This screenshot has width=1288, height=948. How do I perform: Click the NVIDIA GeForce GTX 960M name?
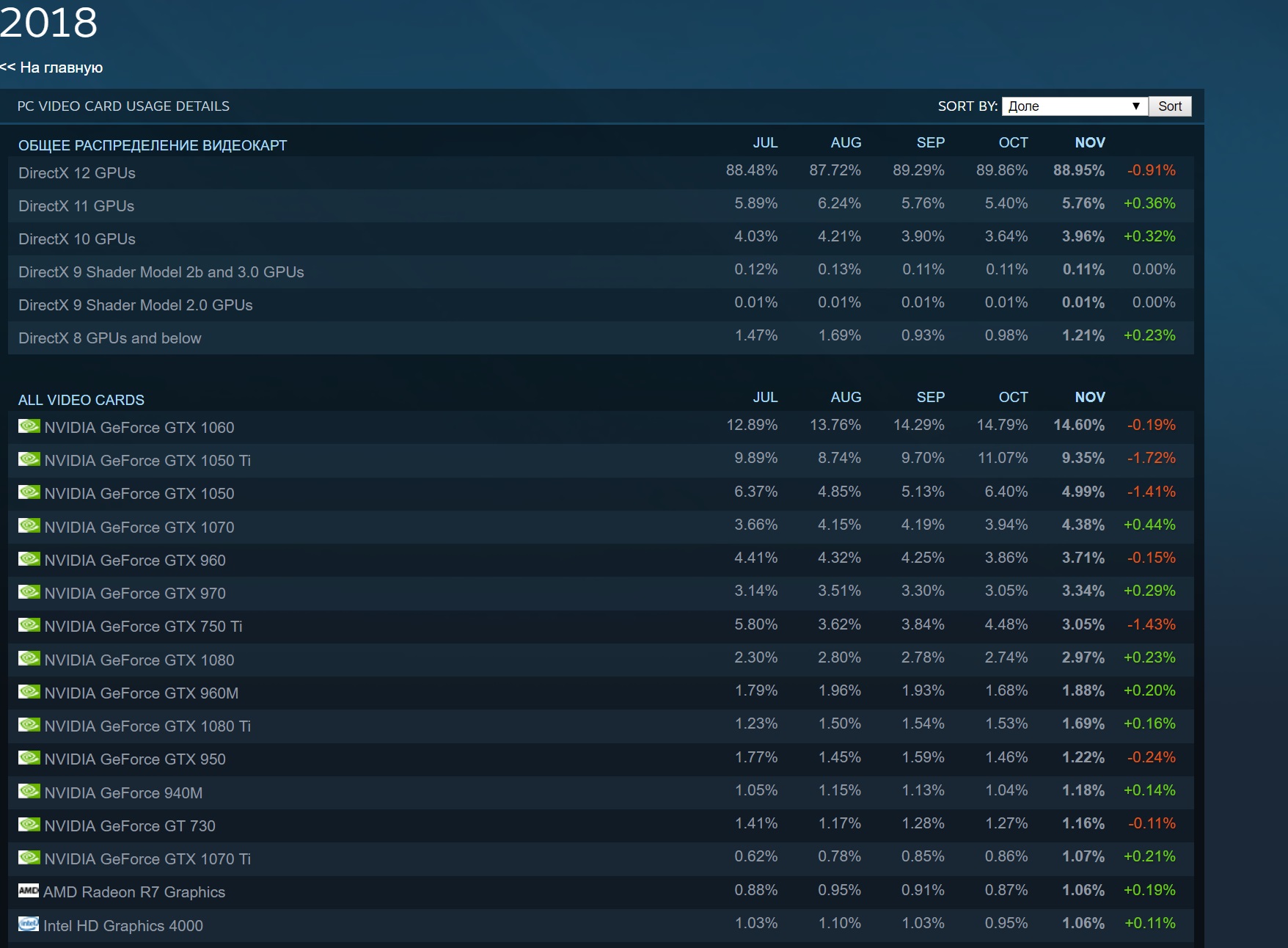coord(142,693)
